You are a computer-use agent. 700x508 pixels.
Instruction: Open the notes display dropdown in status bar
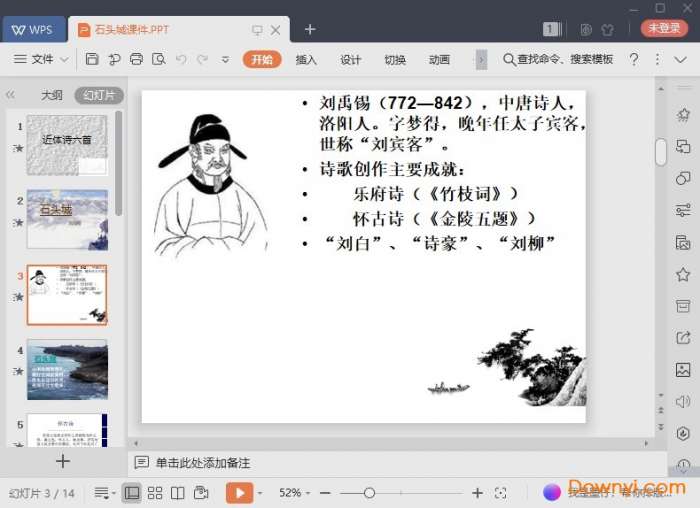click(x=105, y=493)
